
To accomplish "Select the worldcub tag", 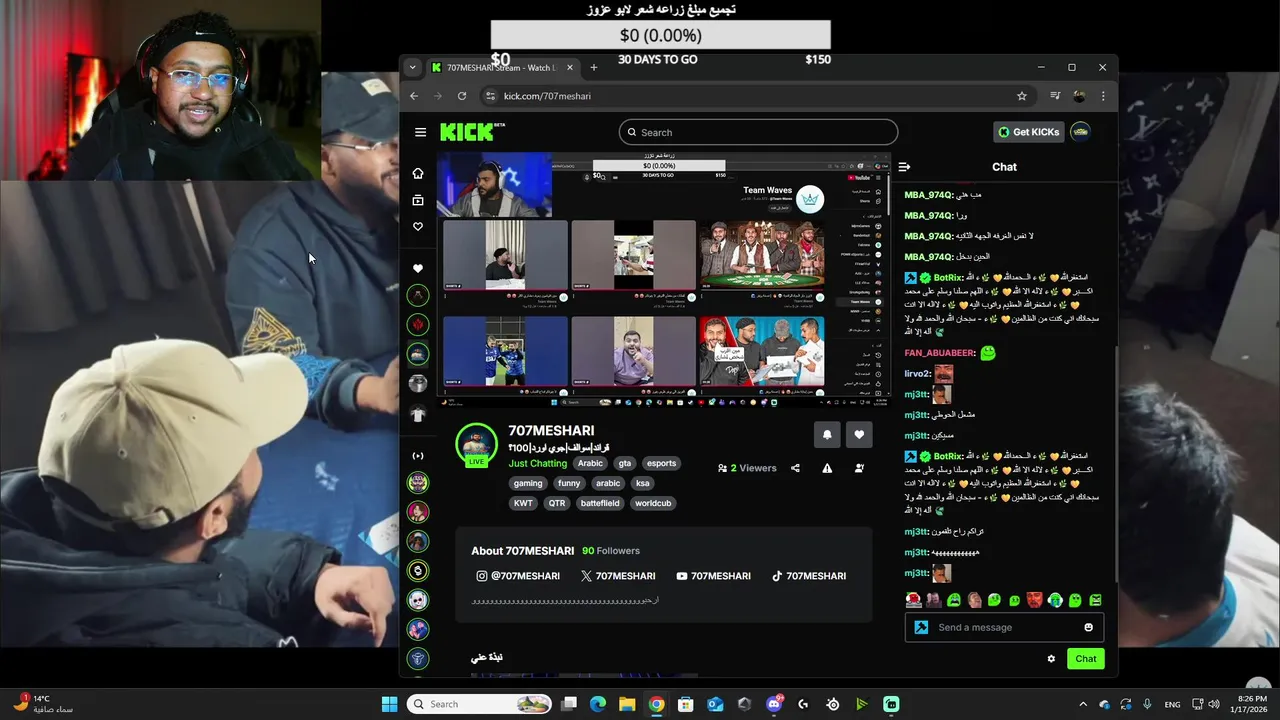I will click(x=653, y=503).
